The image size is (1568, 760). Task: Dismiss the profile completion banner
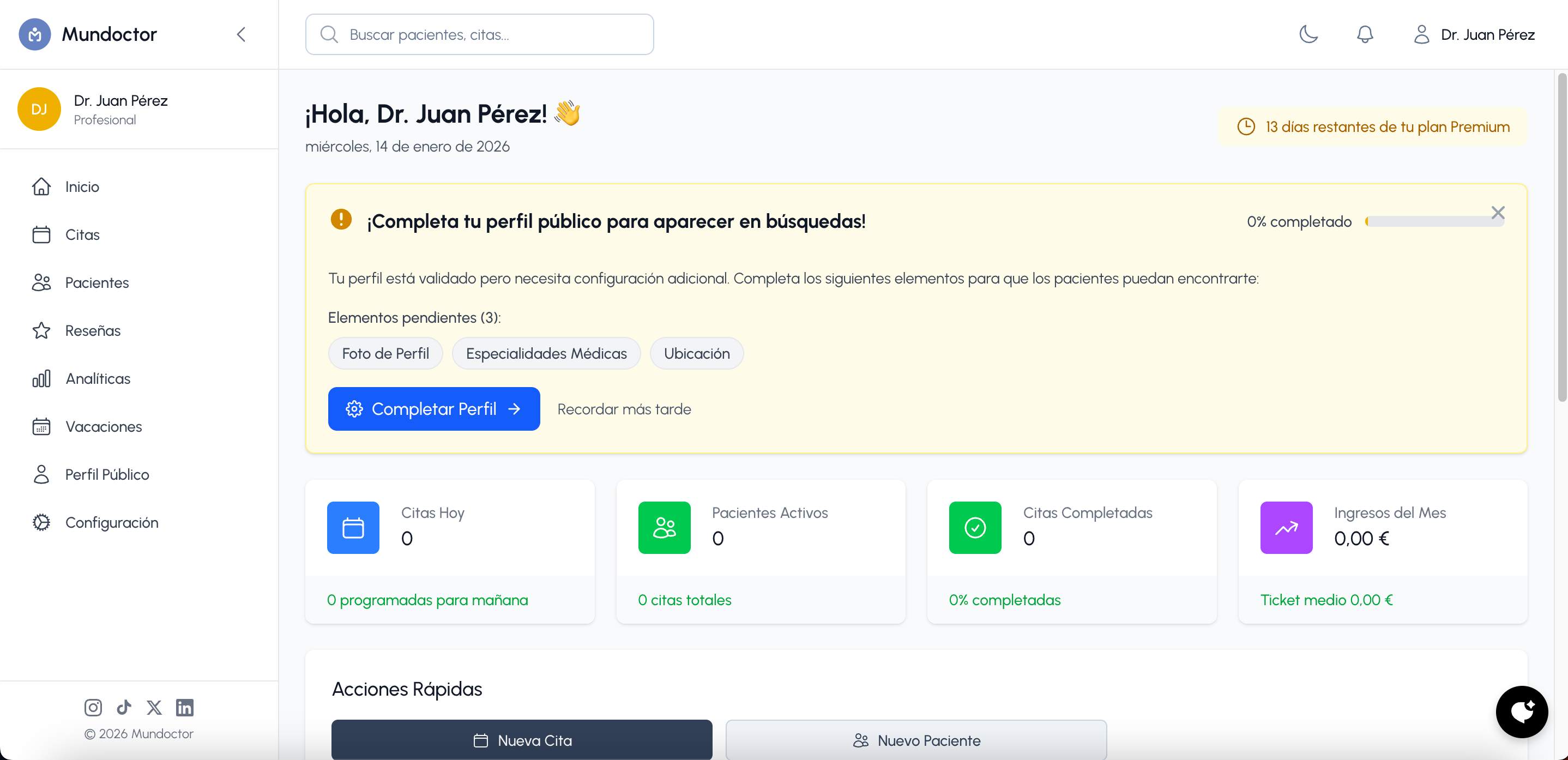[1498, 213]
